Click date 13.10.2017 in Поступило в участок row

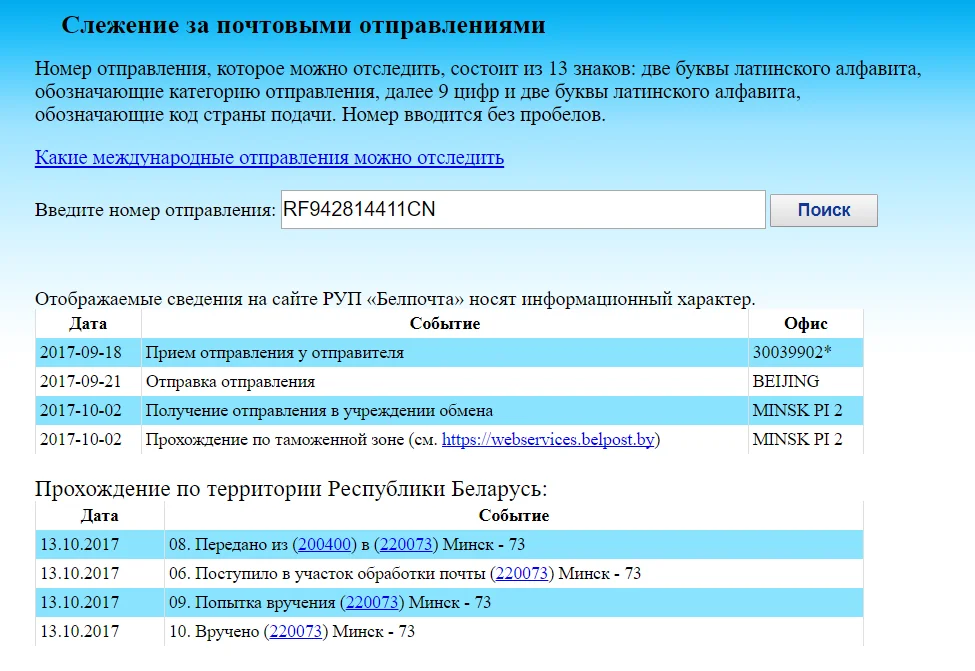[x=80, y=573]
